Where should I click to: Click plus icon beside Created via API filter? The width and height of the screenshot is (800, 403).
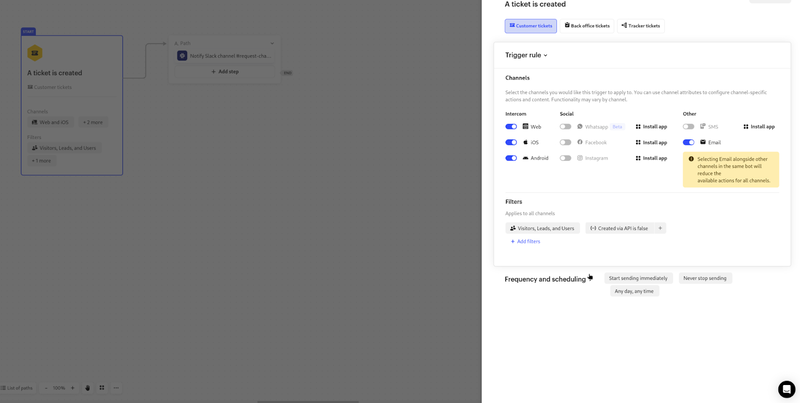pos(659,228)
